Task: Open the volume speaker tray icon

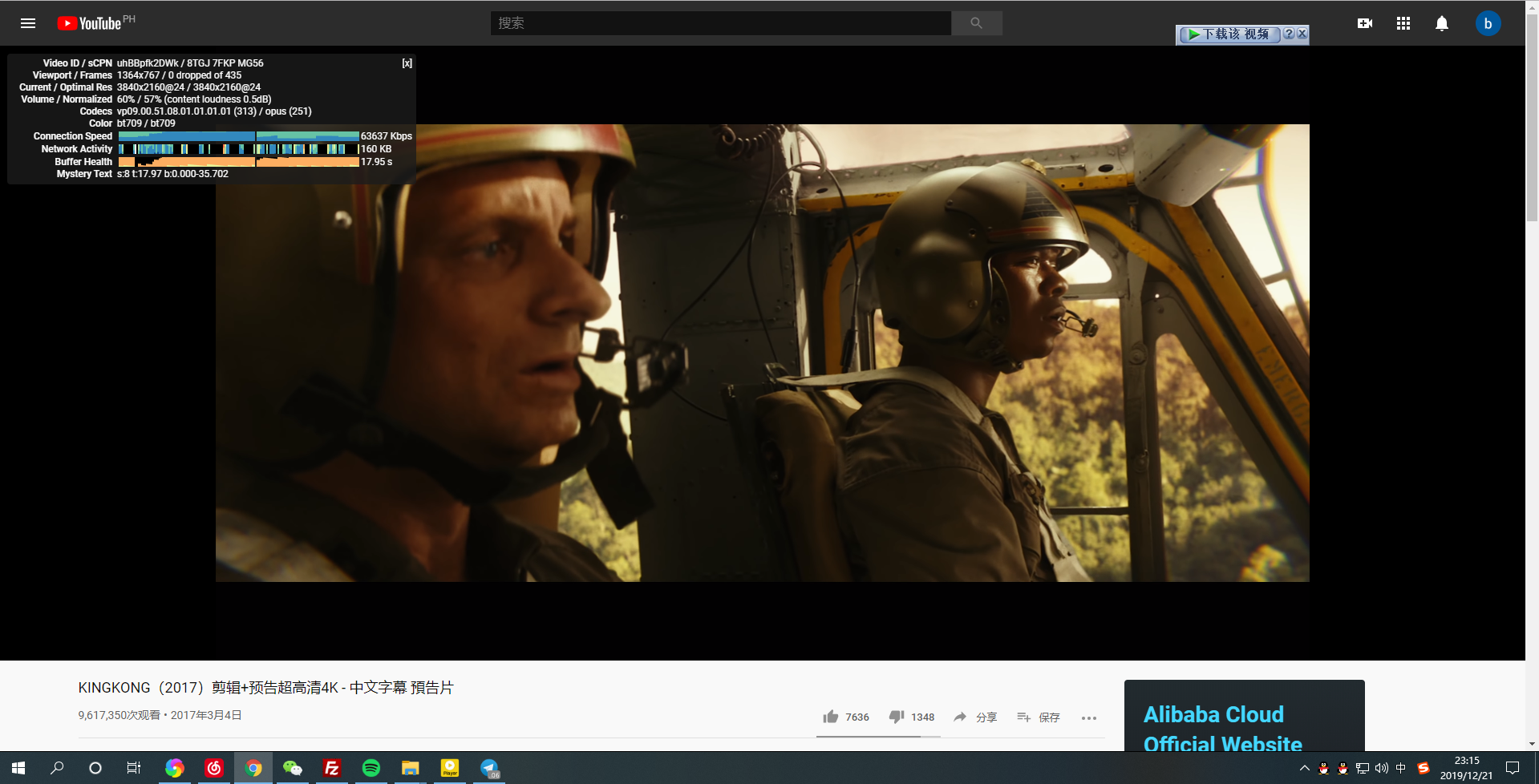Action: pos(1382,768)
